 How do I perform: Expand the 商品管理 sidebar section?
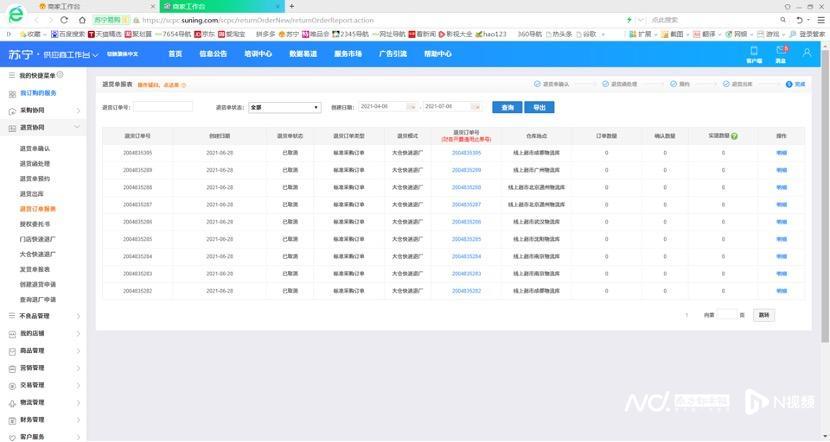(80, 351)
